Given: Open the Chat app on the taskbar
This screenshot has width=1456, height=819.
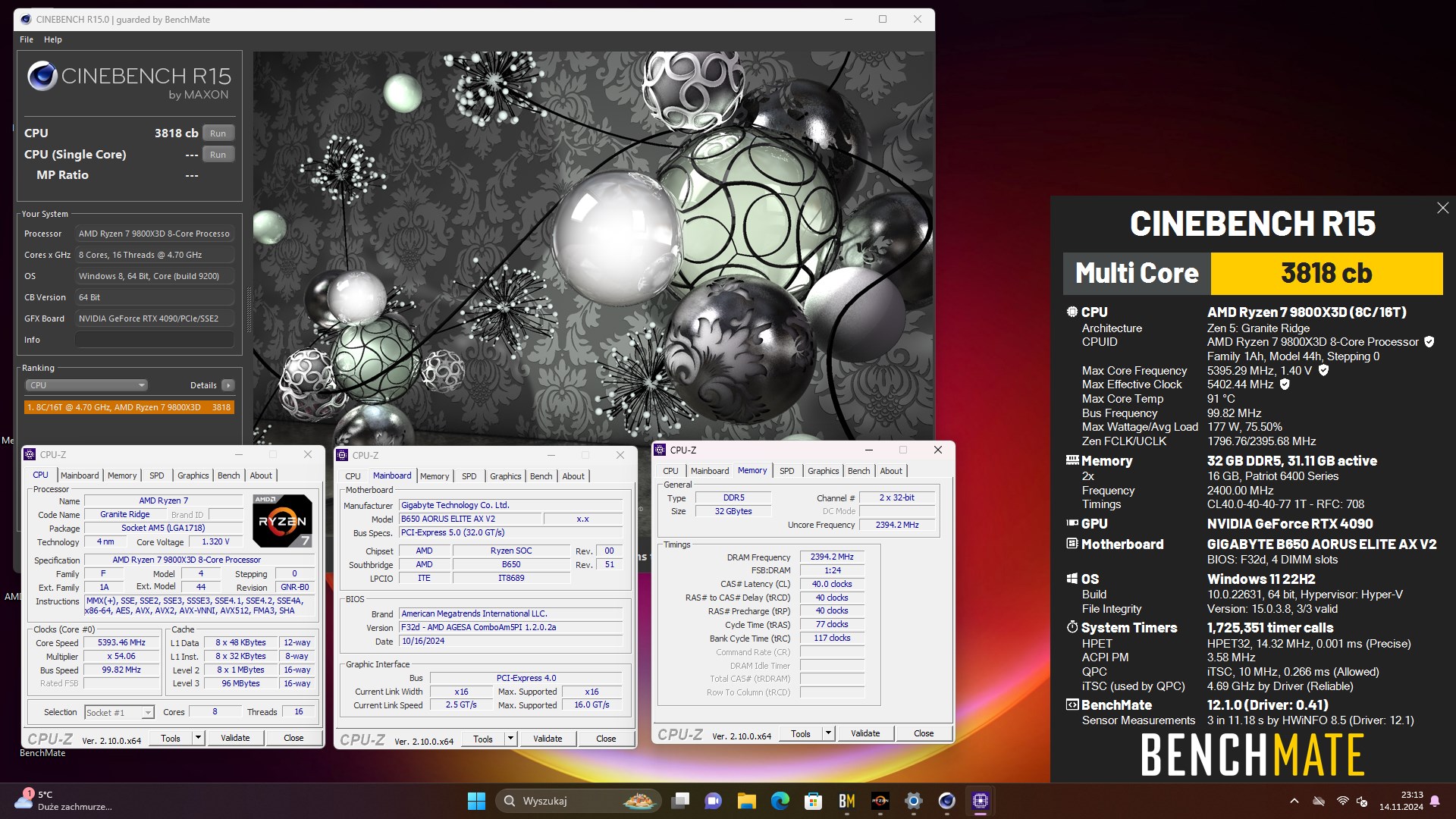Looking at the screenshot, I should coord(713,801).
